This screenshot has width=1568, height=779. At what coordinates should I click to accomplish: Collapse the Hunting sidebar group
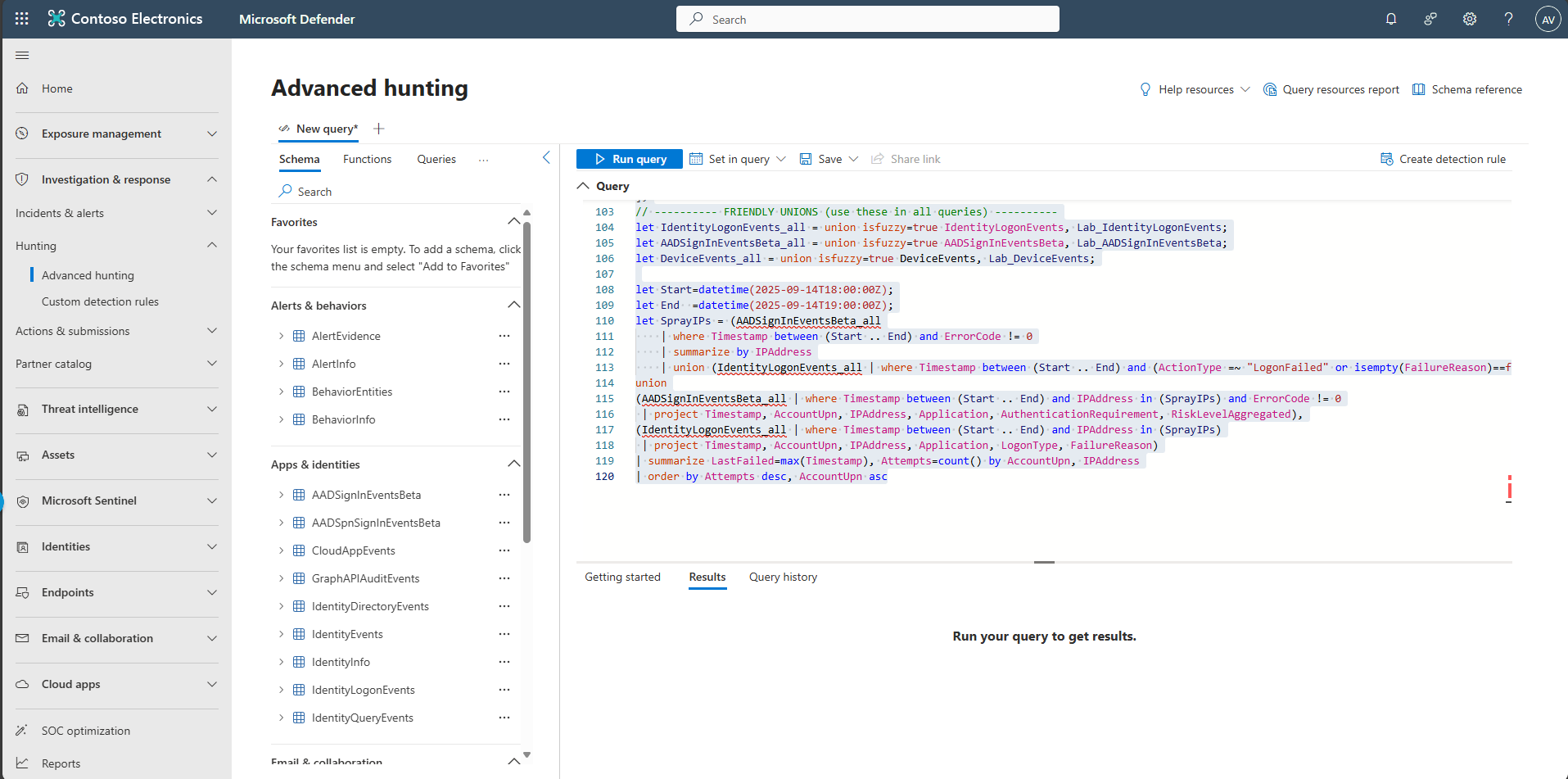coord(212,245)
